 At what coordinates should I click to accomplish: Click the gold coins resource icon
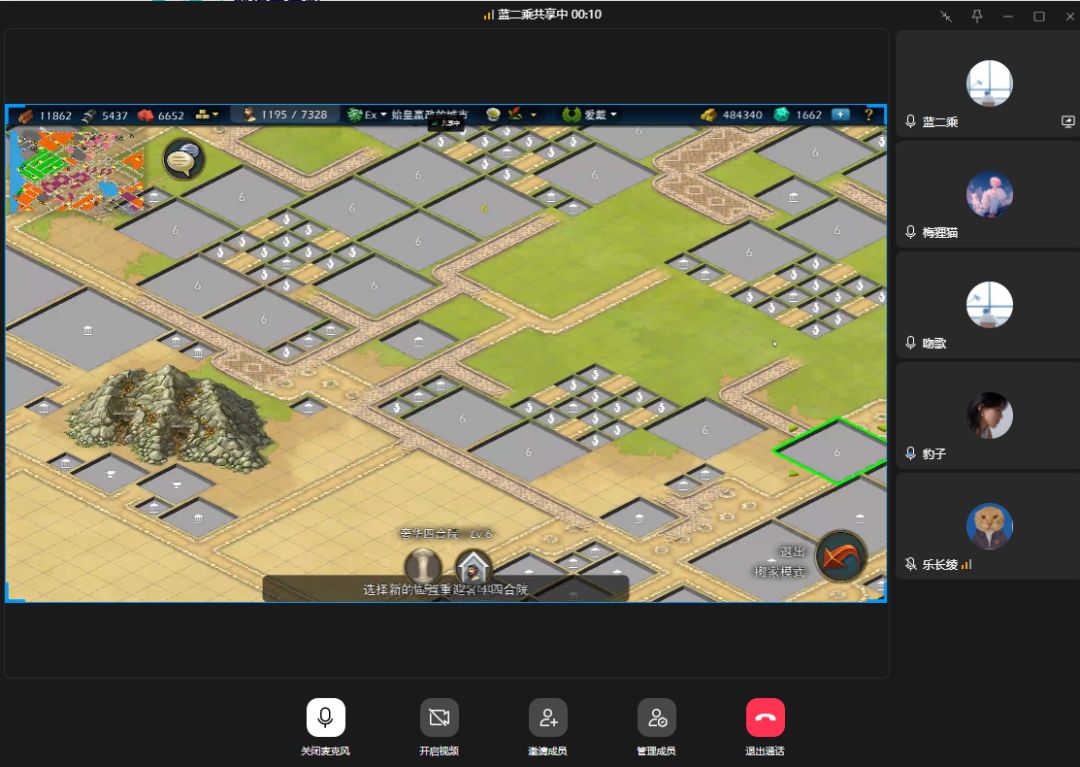click(x=708, y=115)
